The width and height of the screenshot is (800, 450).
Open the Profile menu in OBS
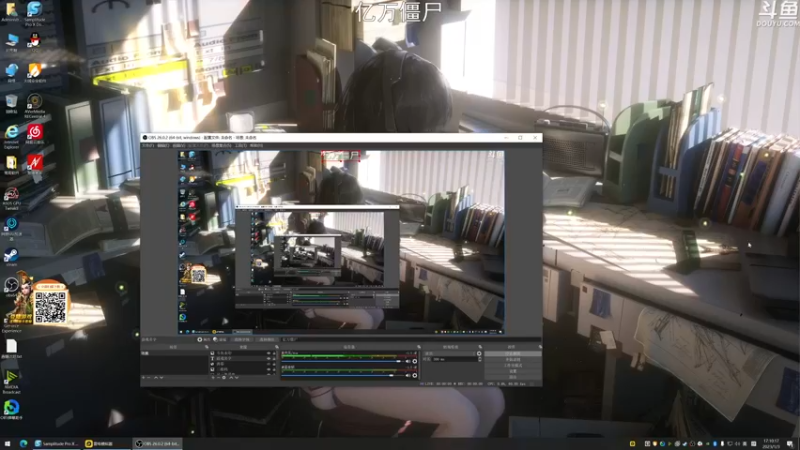[199, 145]
